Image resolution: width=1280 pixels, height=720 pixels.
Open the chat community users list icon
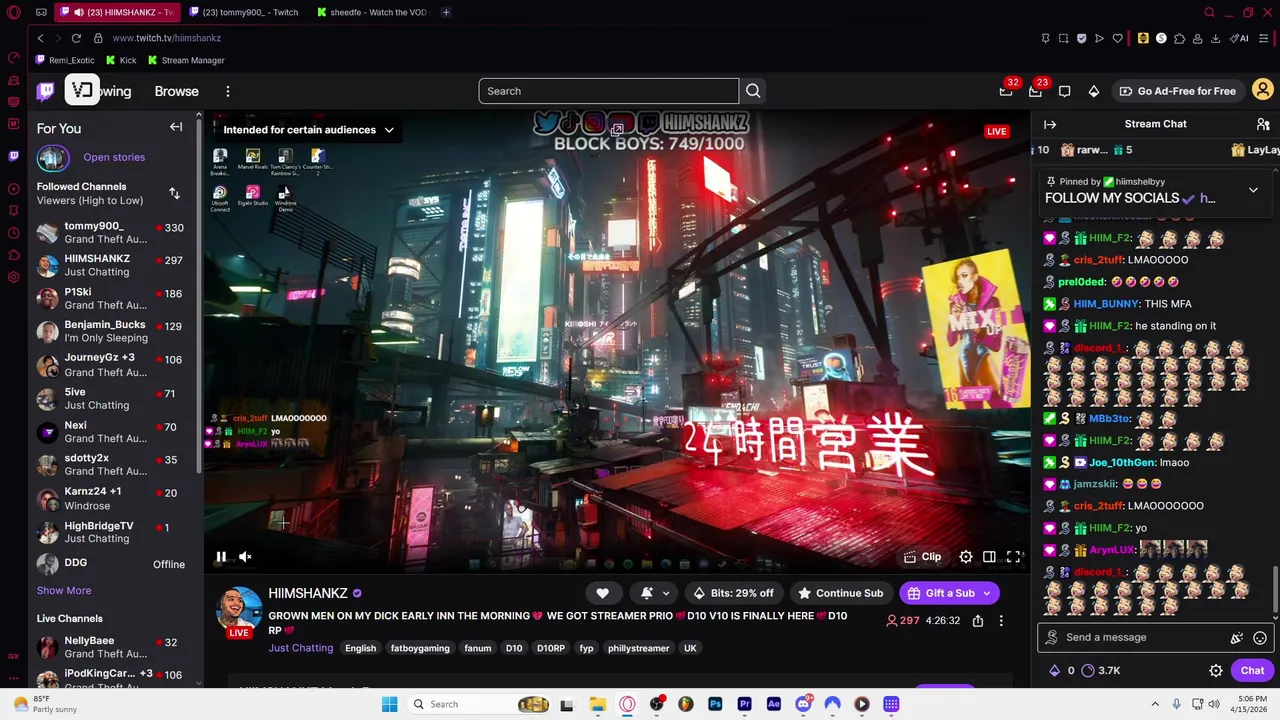[1263, 124]
